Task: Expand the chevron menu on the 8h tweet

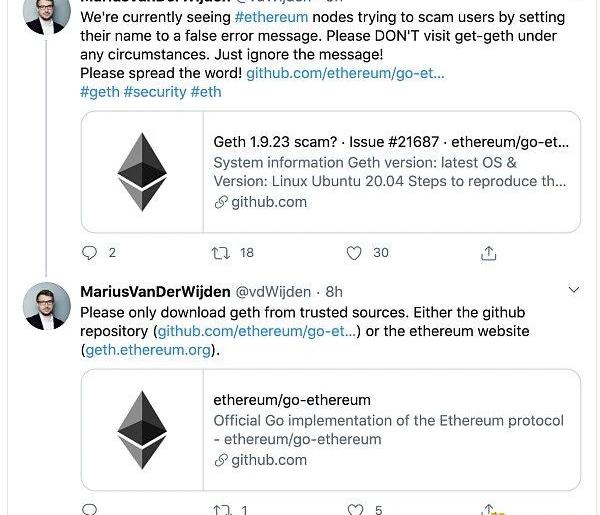Action: point(574,290)
